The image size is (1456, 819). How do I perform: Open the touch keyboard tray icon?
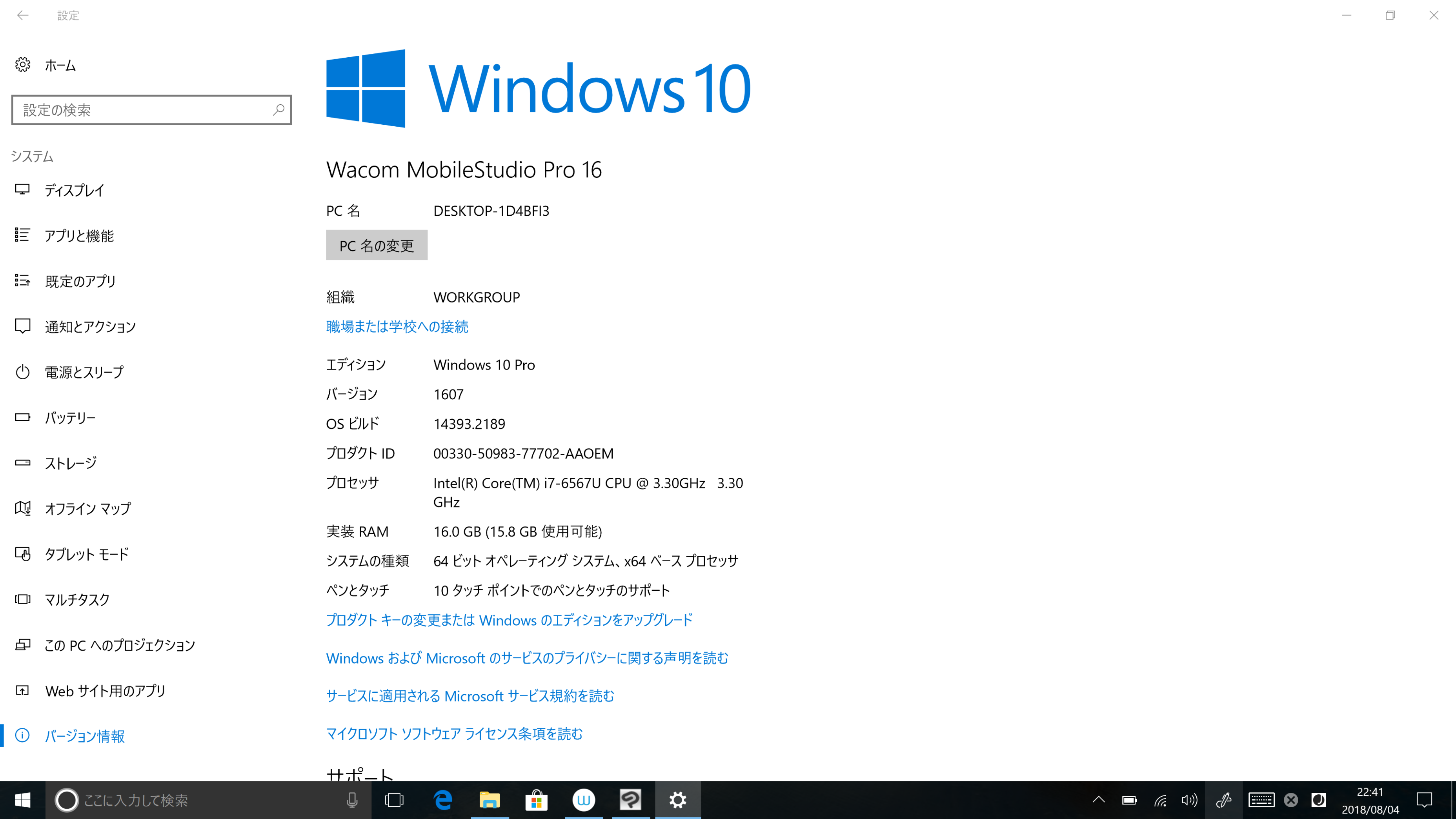1261,800
